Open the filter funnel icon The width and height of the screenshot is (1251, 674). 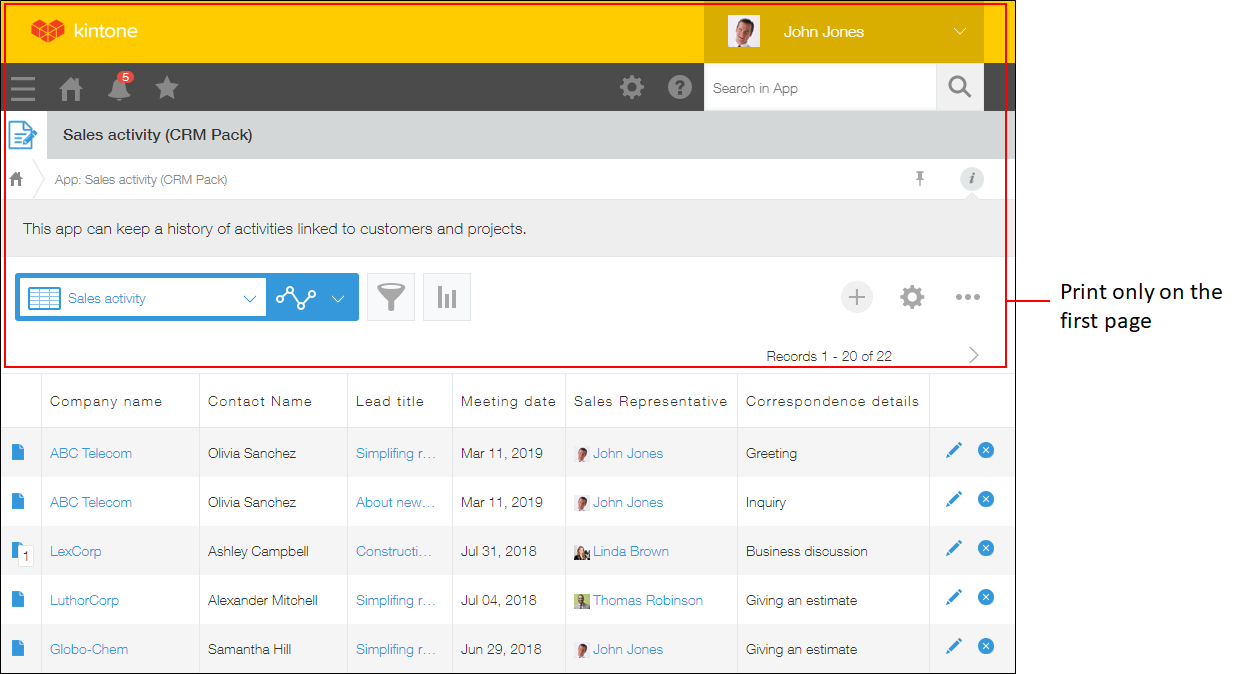(x=391, y=298)
